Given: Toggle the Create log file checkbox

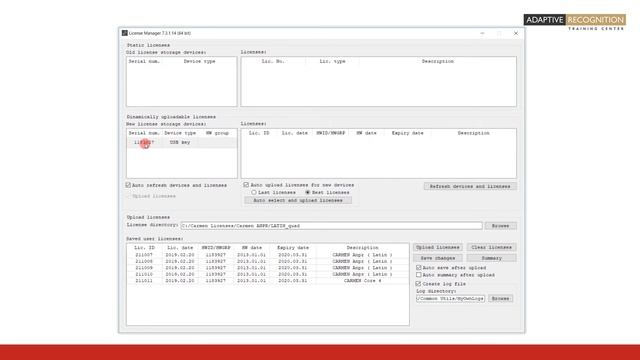Looking at the screenshot, I should click(x=418, y=284).
